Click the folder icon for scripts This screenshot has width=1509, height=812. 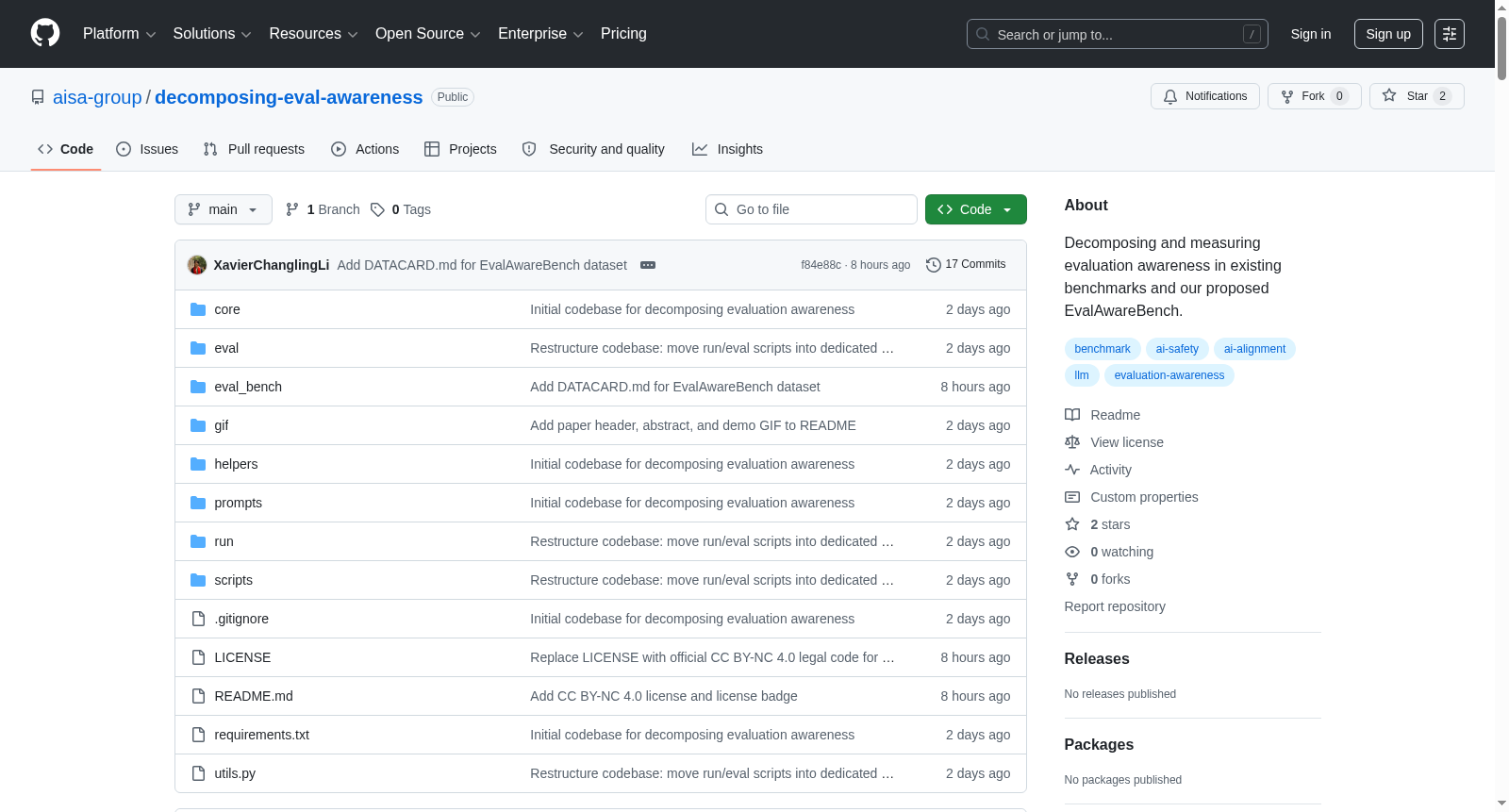click(x=198, y=580)
